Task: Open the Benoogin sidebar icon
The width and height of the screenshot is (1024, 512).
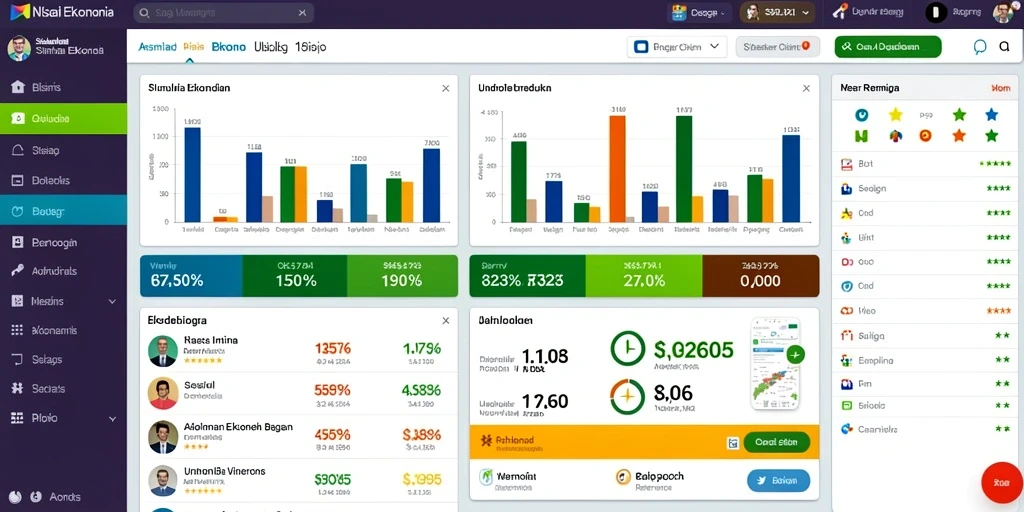Action: pos(18,242)
